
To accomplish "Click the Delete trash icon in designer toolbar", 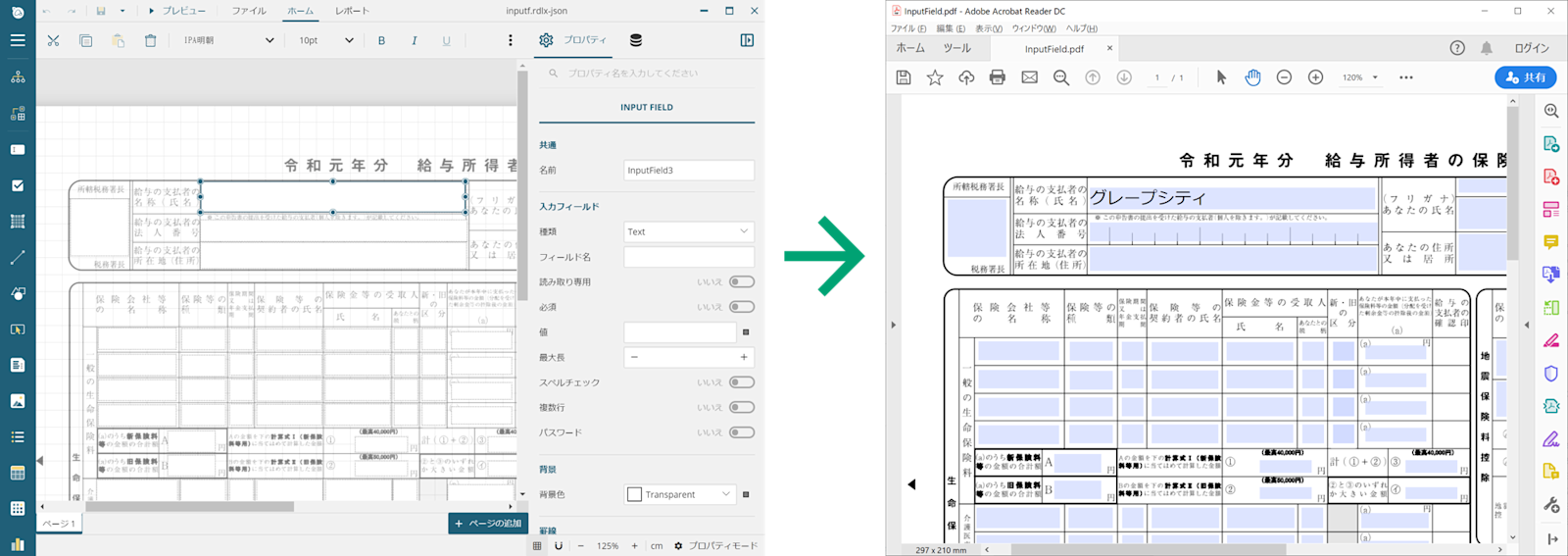I will [150, 40].
